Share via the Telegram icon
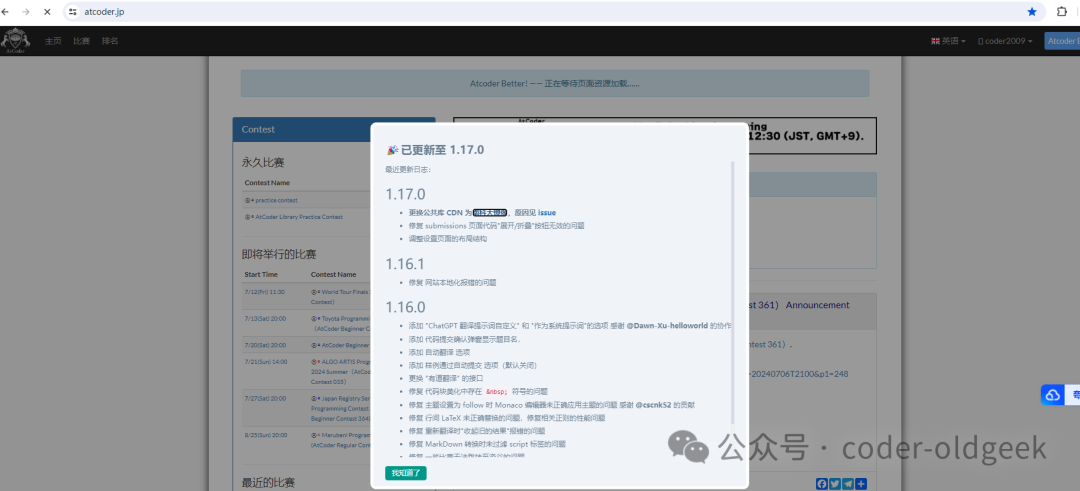Screen dimensions: 1080x491 (x=848, y=484)
